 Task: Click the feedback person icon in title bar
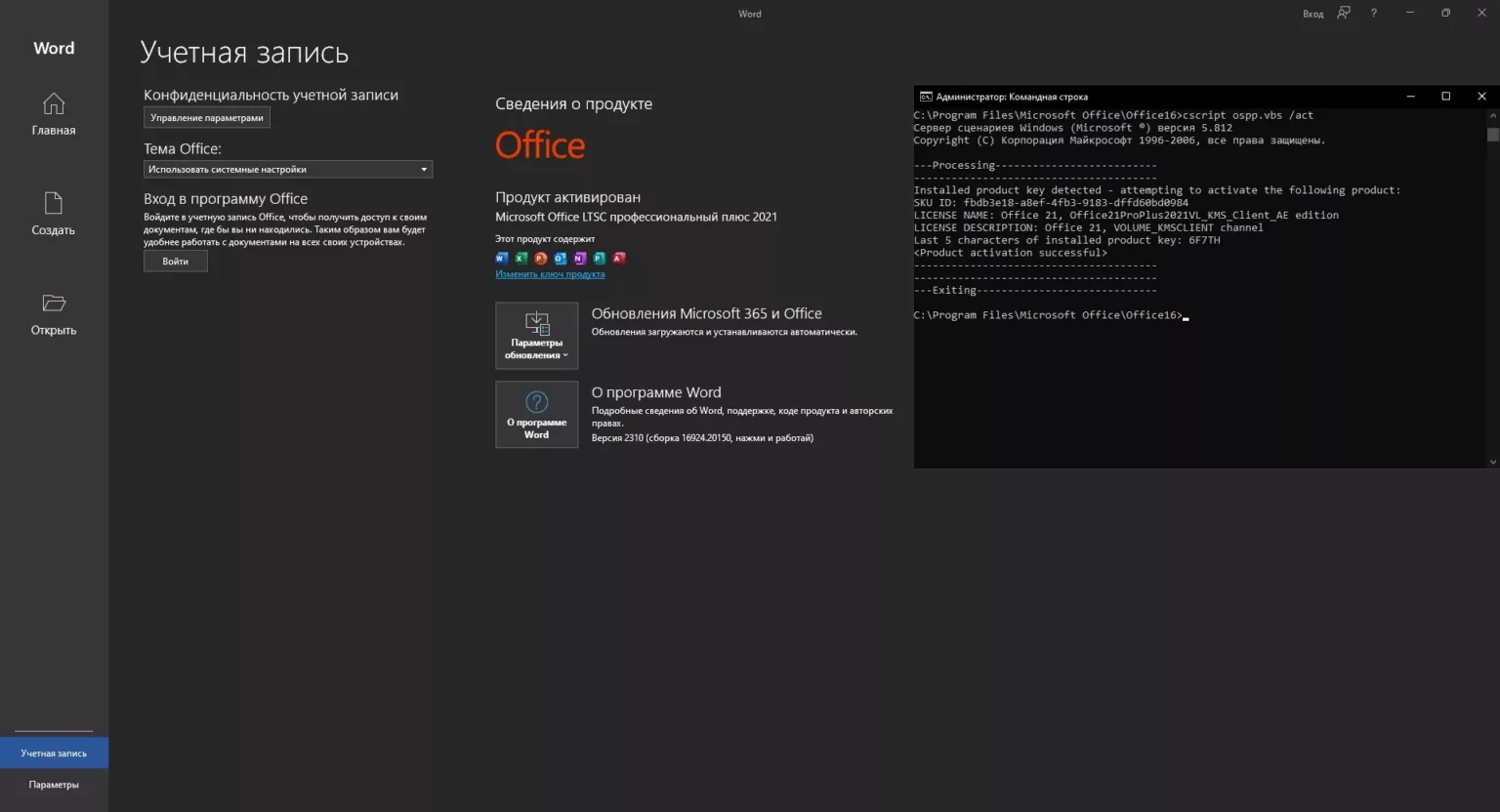pyautogui.click(x=1344, y=14)
